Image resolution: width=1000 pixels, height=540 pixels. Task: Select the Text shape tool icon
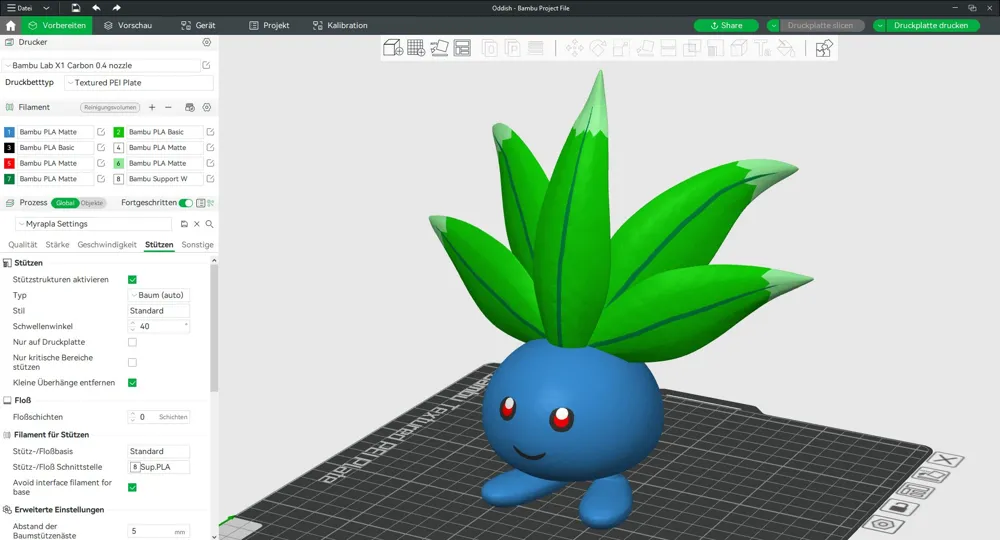(763, 48)
